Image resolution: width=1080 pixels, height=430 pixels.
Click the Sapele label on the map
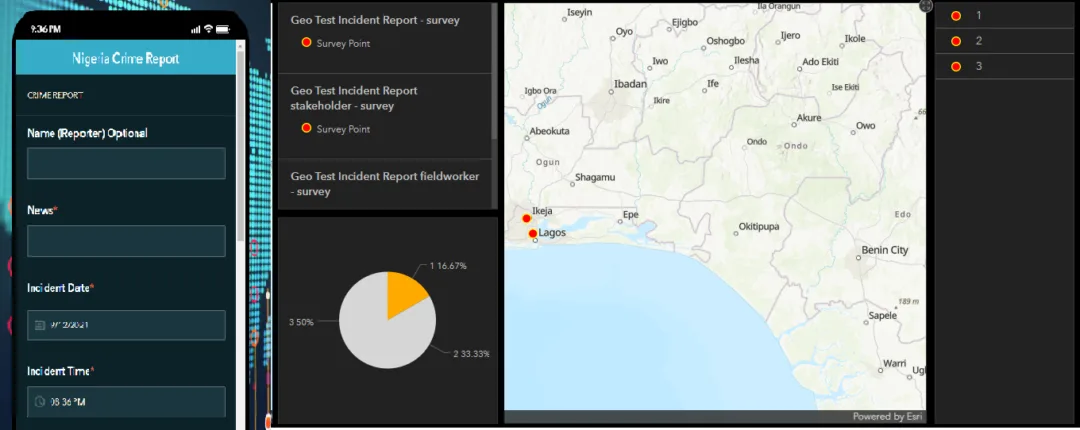tap(882, 315)
